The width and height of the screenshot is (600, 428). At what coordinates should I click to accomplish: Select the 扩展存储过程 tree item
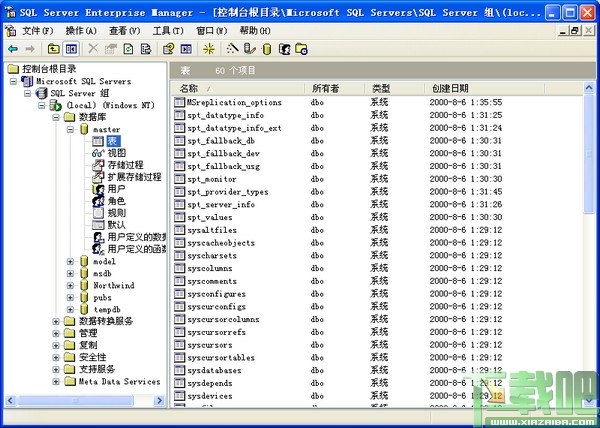pos(134,177)
